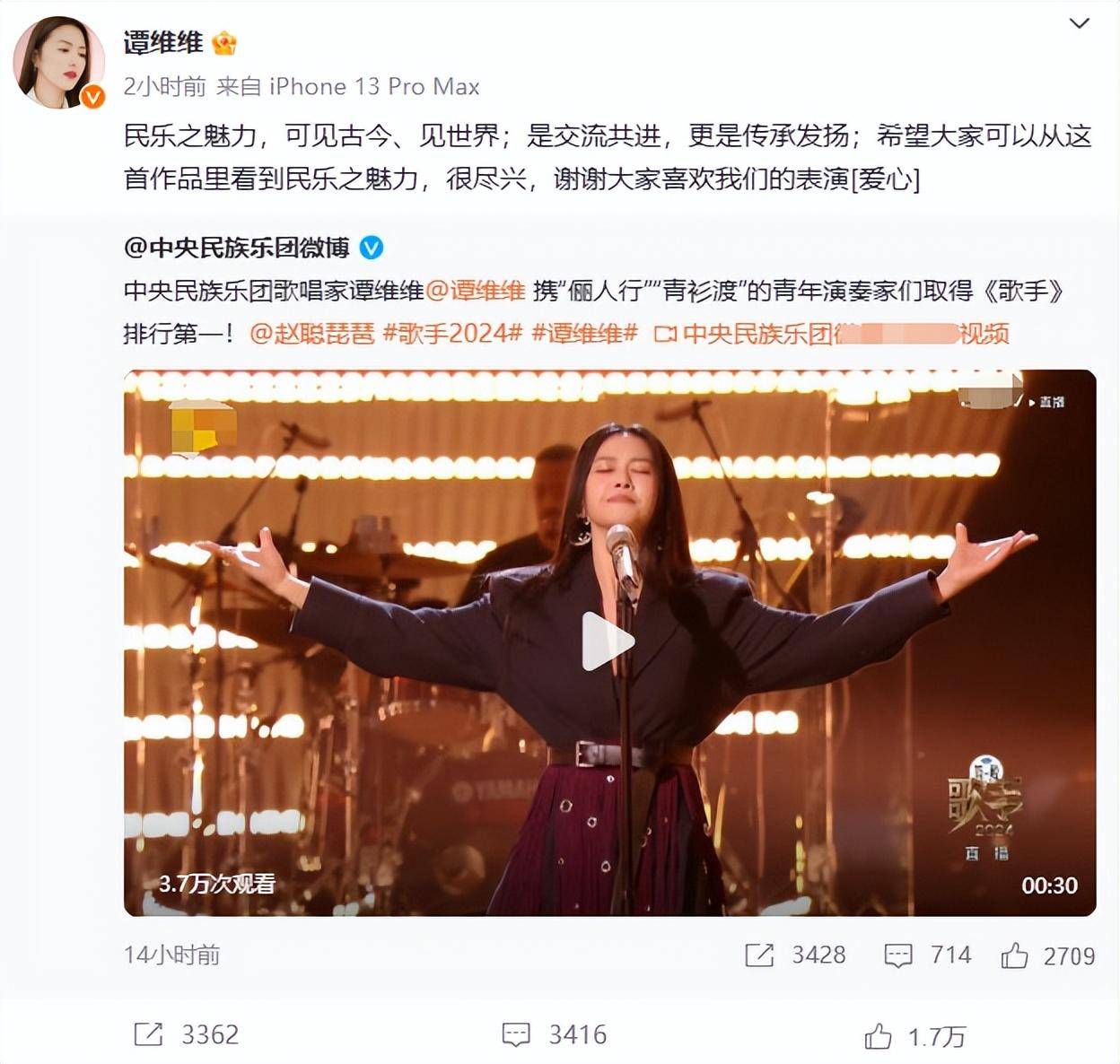This screenshot has width=1120, height=1064.
Task: Open the post options chevron menu
Action: pos(1080,24)
